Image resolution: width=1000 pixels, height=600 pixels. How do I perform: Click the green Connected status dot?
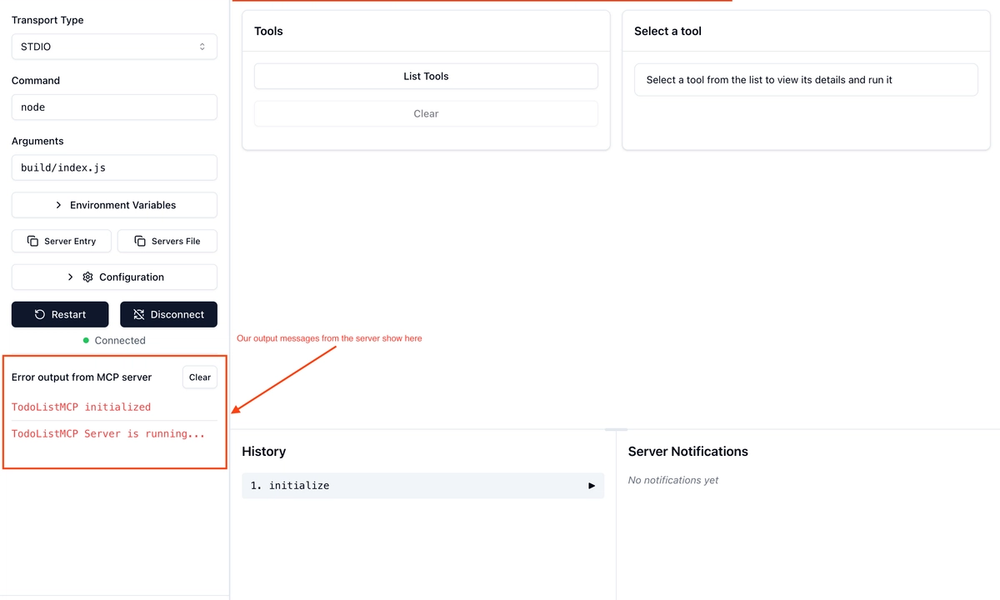point(86,340)
